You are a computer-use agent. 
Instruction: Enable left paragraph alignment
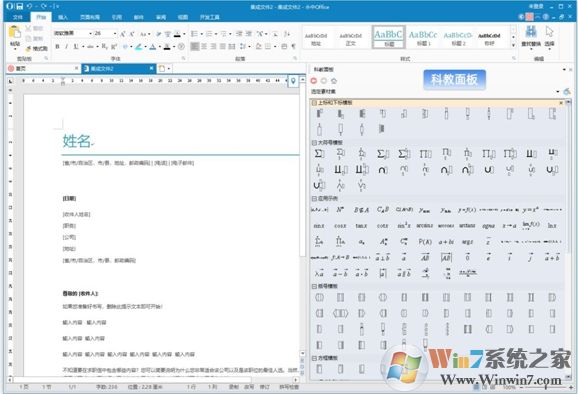[x=195, y=46]
